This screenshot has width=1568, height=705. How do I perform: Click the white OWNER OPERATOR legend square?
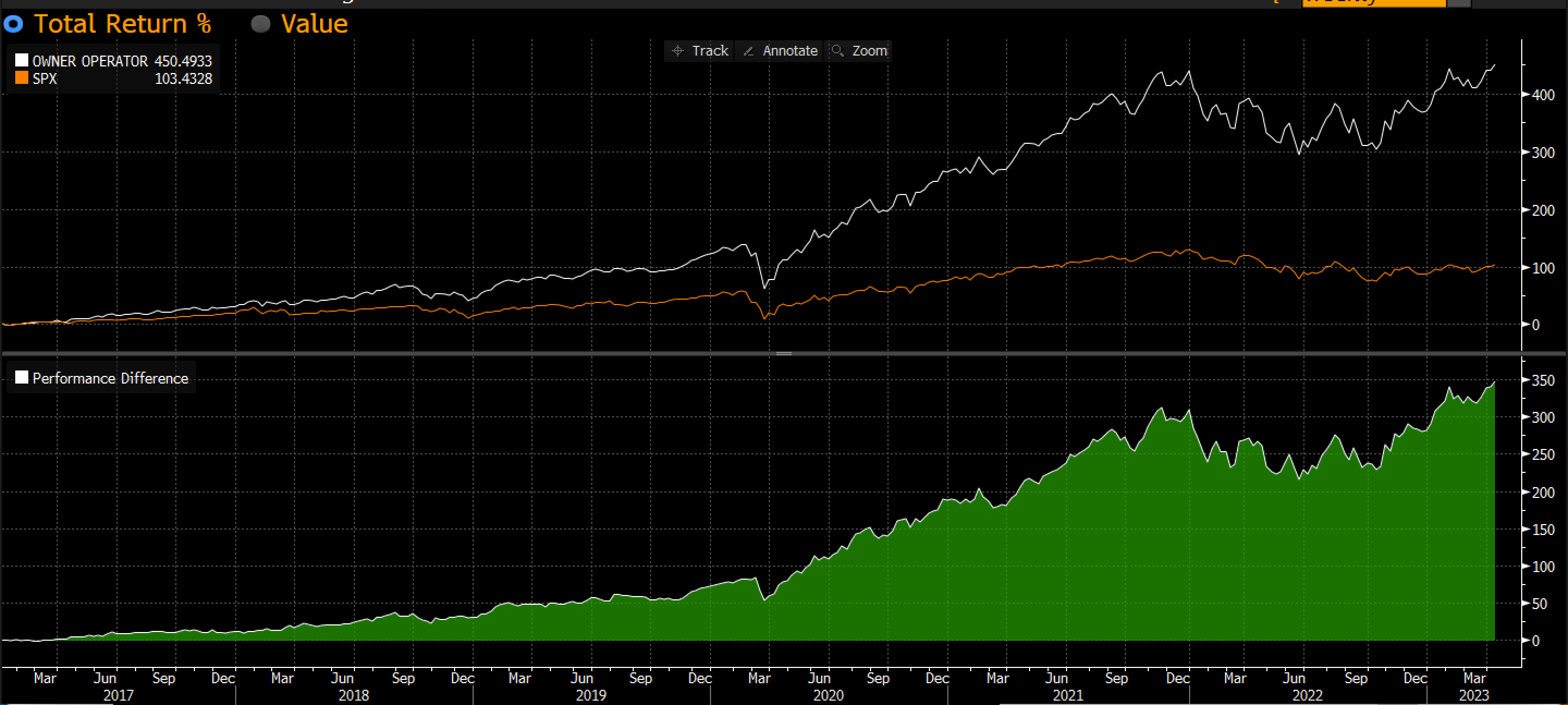tap(21, 60)
